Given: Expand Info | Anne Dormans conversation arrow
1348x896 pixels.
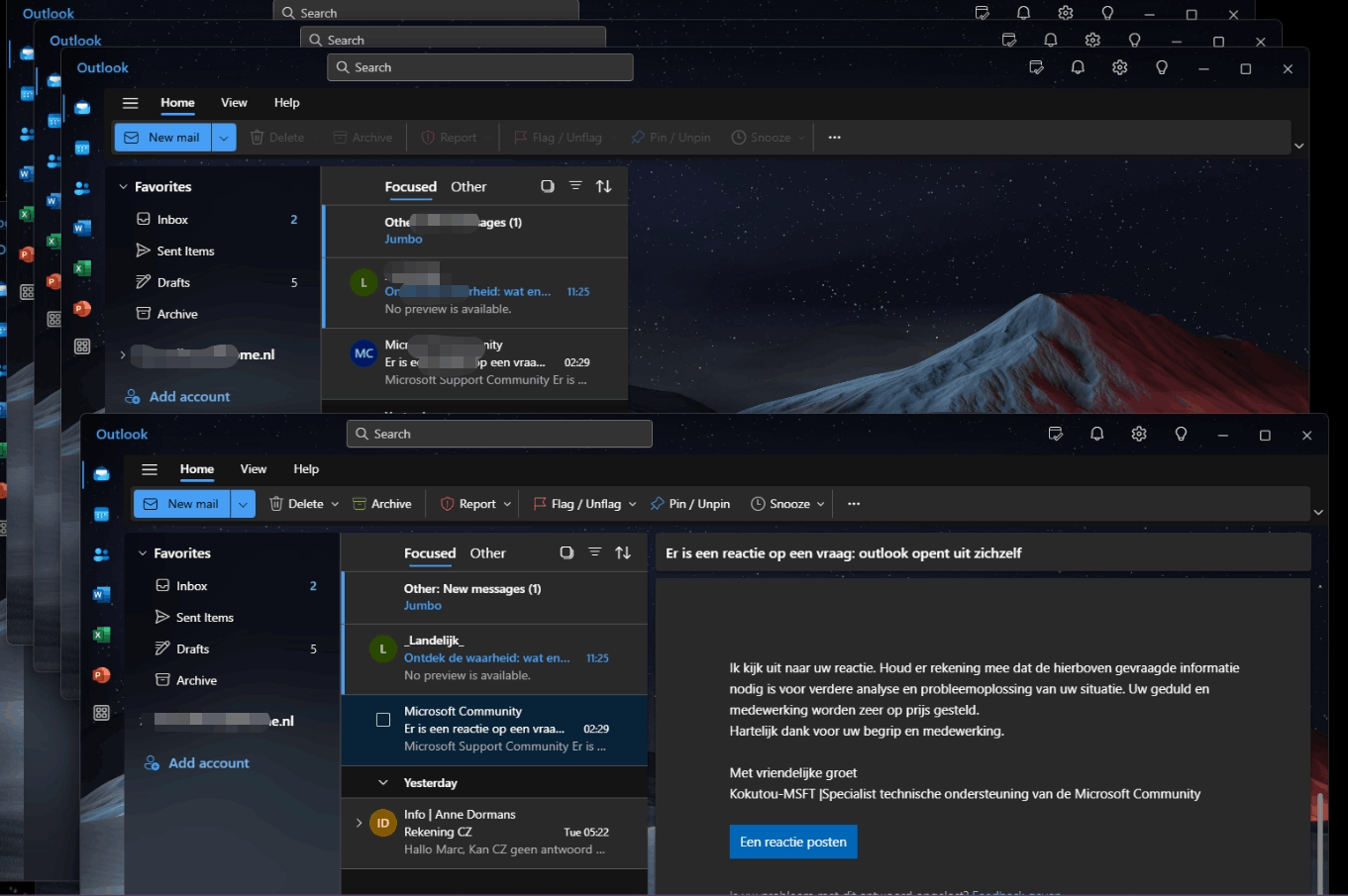Looking at the screenshot, I should [359, 822].
